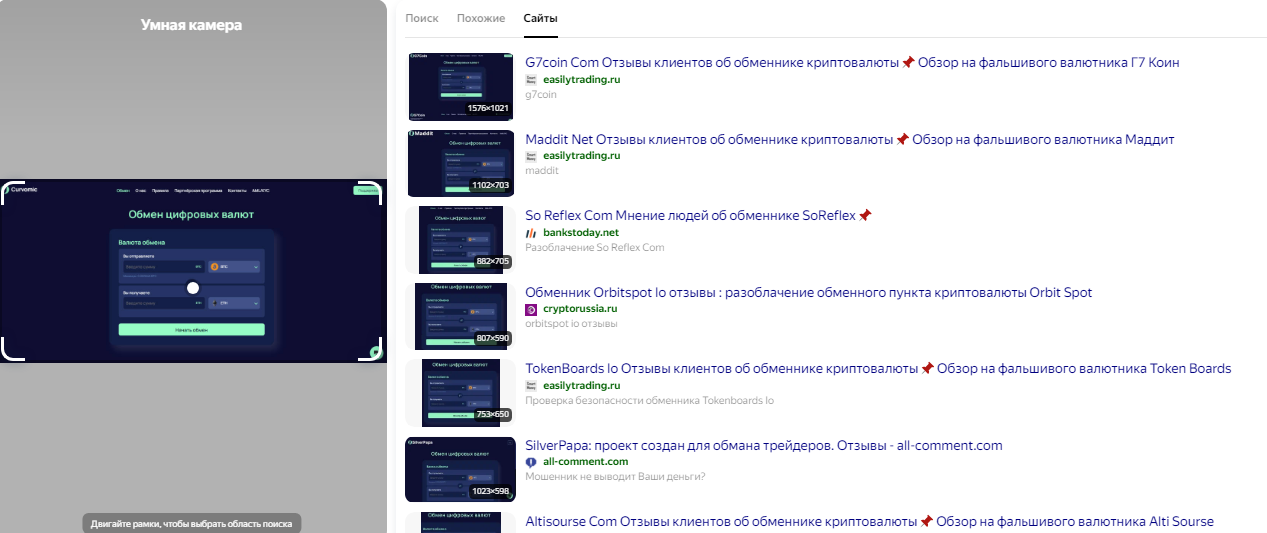Click 'Разоблачение So Reflex Com' snippet
The height and width of the screenshot is (533, 1267).
click(x=595, y=247)
